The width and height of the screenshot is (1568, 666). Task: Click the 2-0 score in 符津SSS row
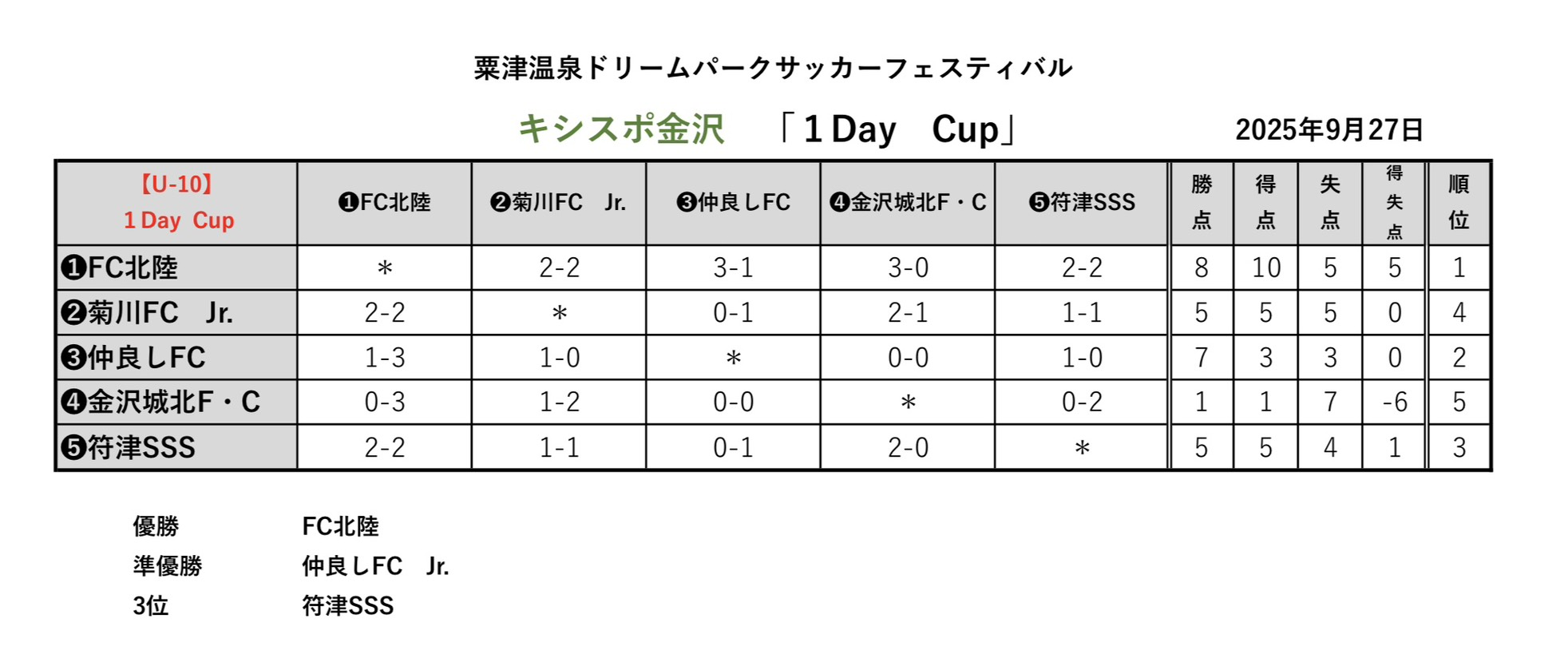(908, 447)
